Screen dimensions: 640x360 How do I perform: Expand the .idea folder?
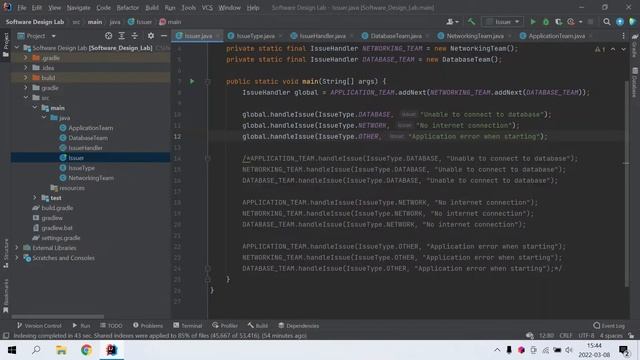click(x=26, y=68)
